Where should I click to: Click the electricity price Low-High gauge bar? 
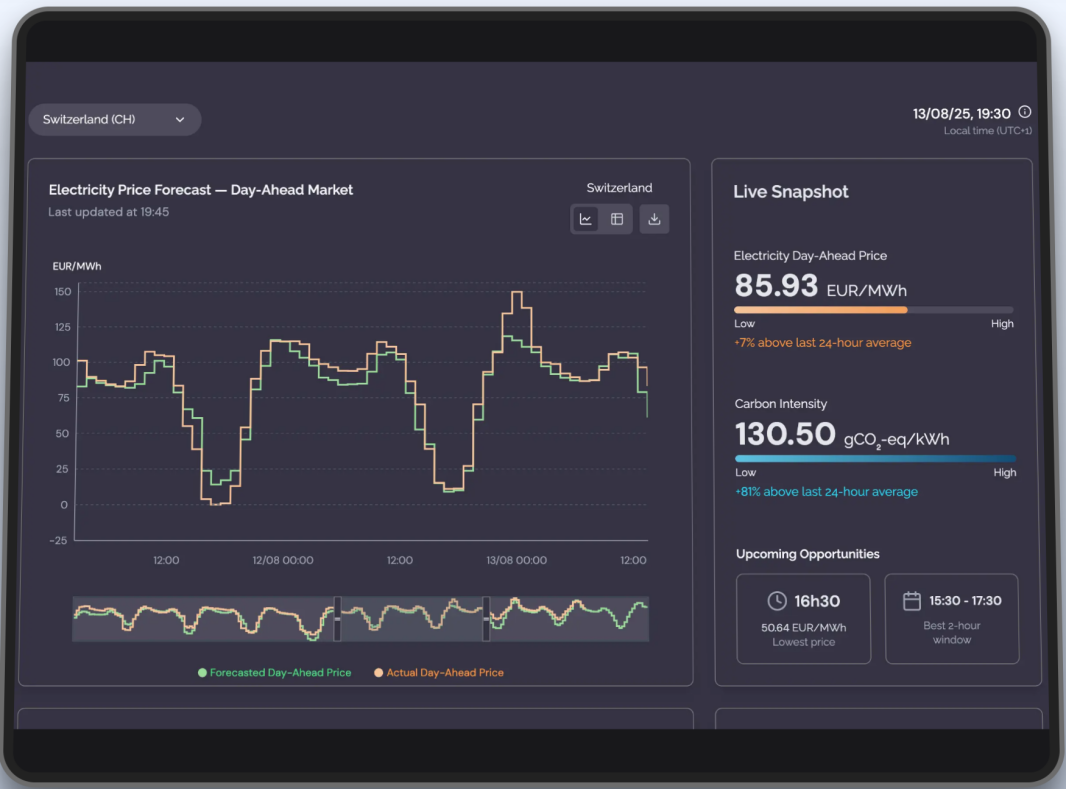click(874, 310)
